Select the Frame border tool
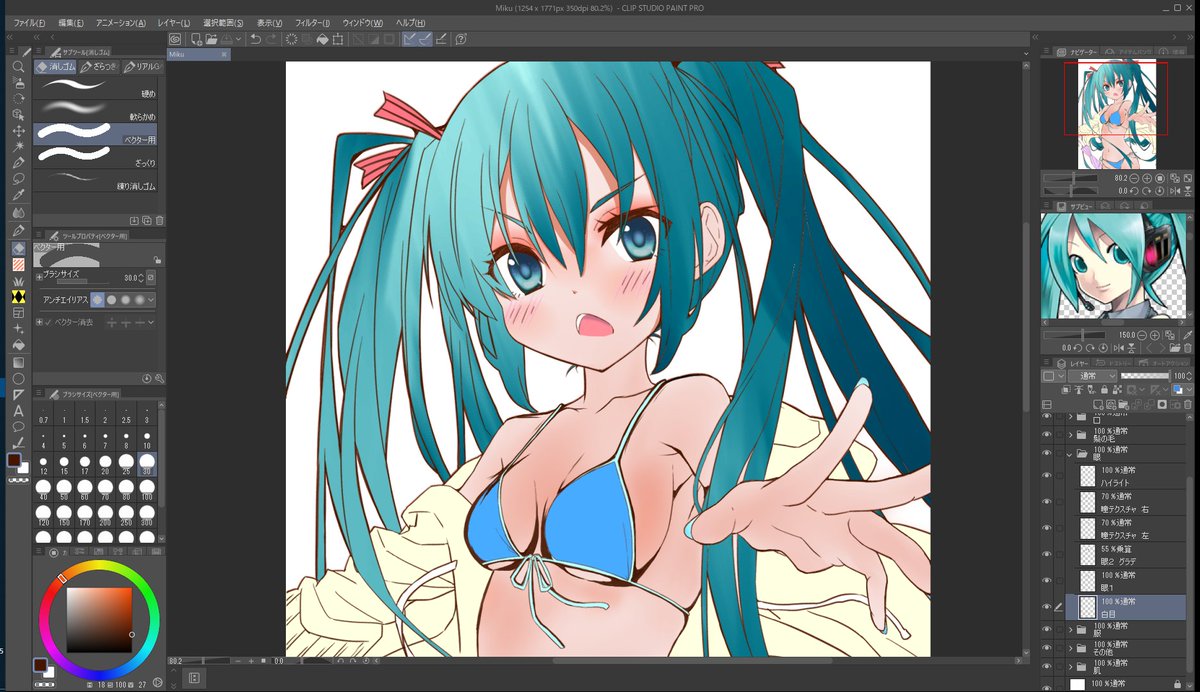The height and width of the screenshot is (692, 1200). point(18,313)
